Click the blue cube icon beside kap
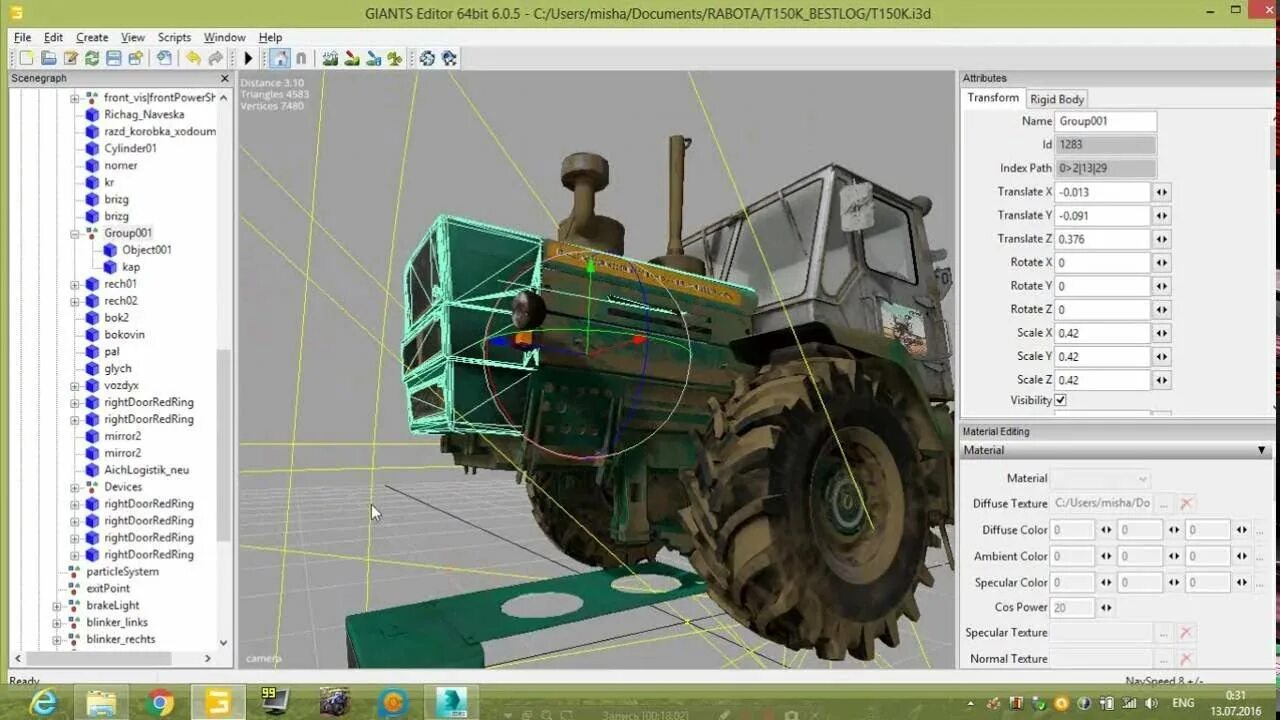Screen dimensions: 1280x720 coord(110,267)
